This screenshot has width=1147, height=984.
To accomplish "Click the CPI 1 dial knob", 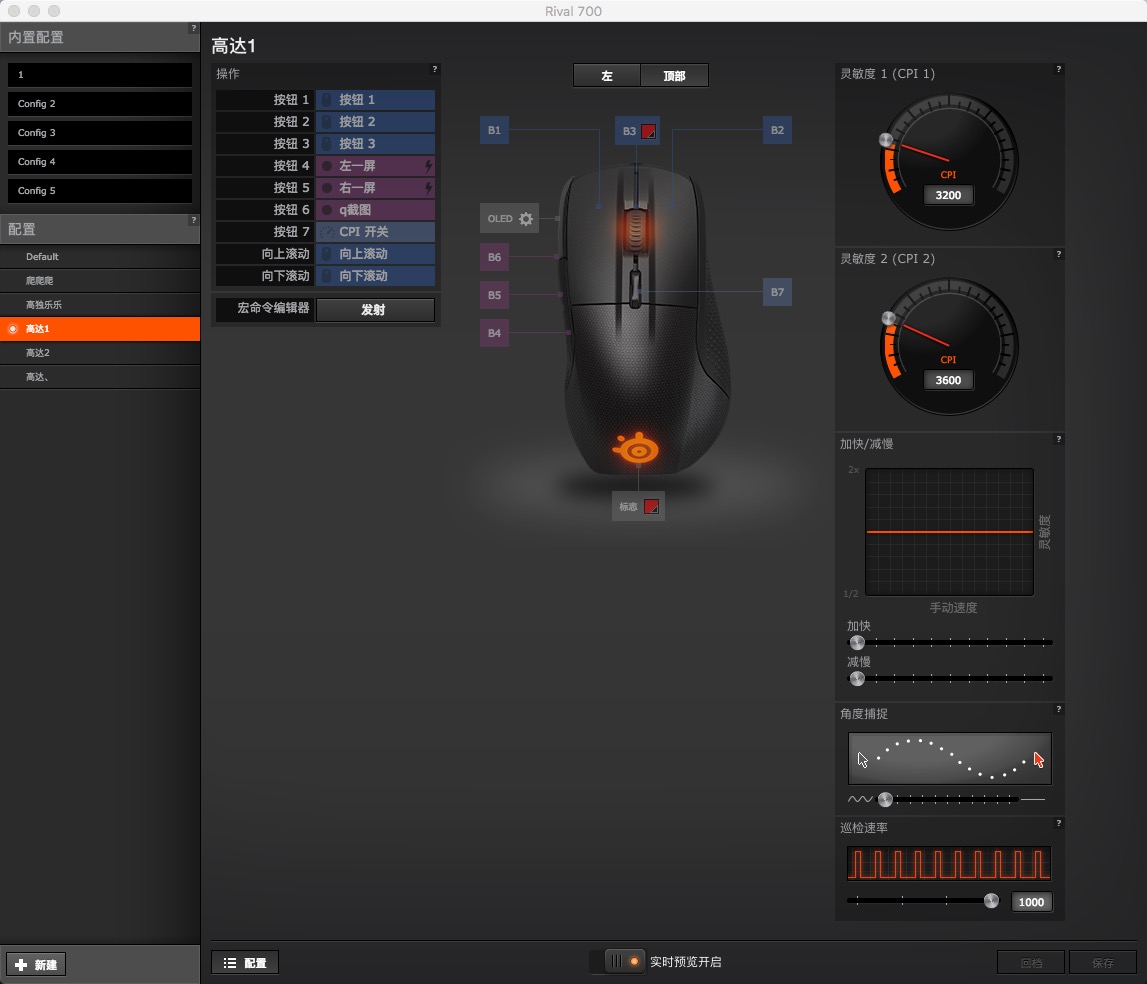I will coord(886,140).
